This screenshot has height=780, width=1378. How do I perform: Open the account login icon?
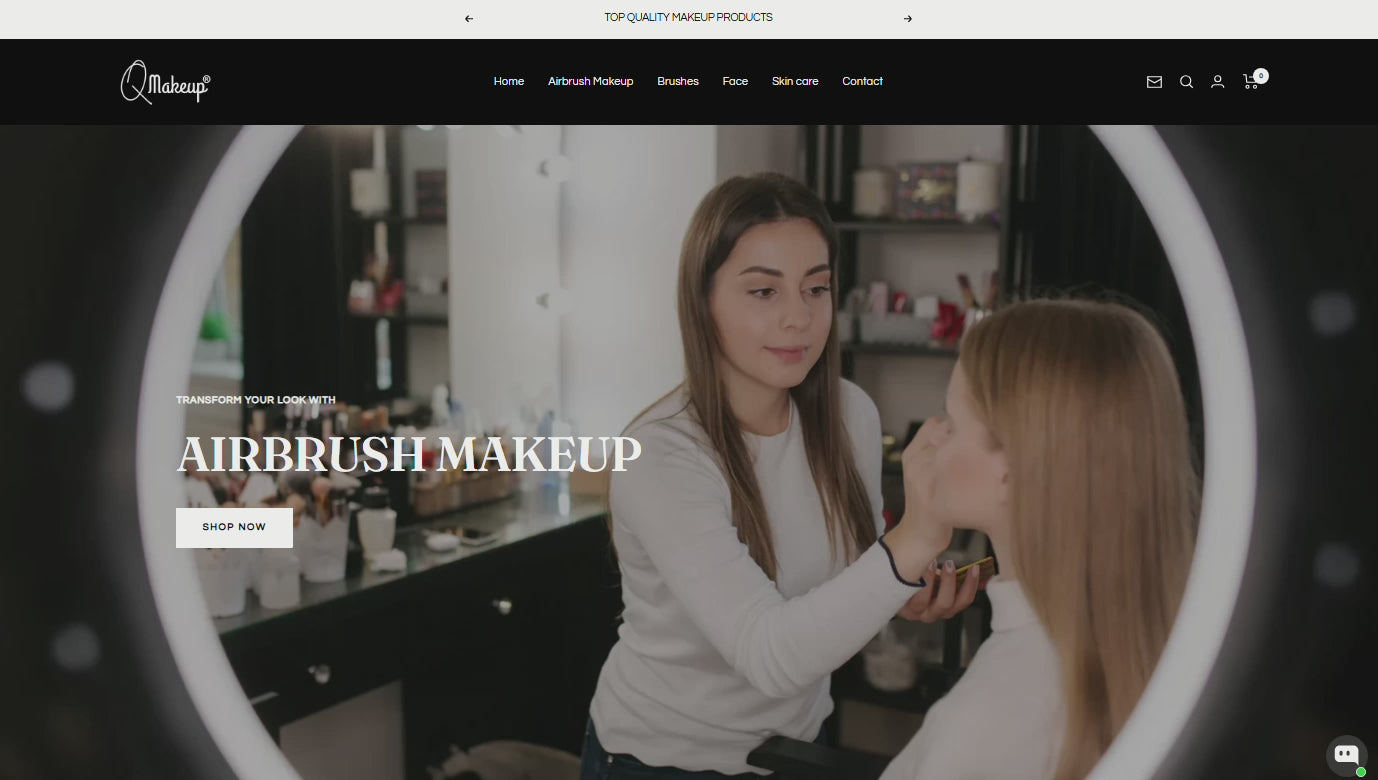coord(1217,82)
